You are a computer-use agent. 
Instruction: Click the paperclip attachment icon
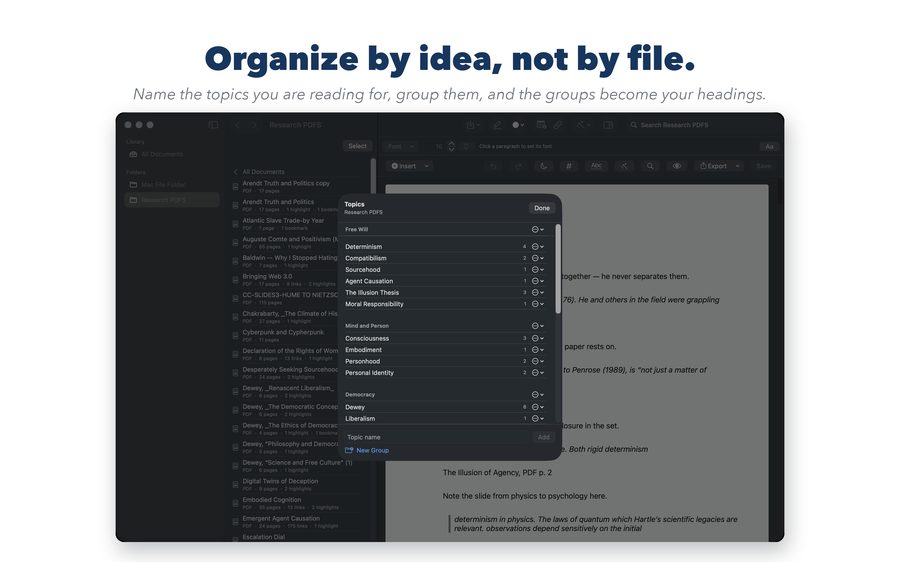pyautogui.click(x=557, y=125)
